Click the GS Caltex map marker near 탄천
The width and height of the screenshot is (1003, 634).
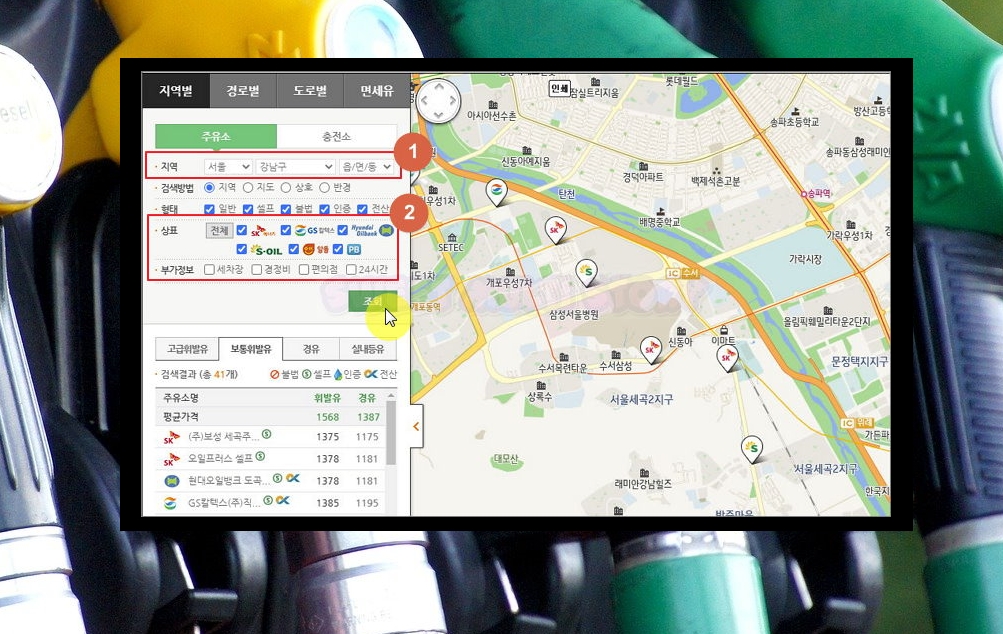click(x=496, y=191)
